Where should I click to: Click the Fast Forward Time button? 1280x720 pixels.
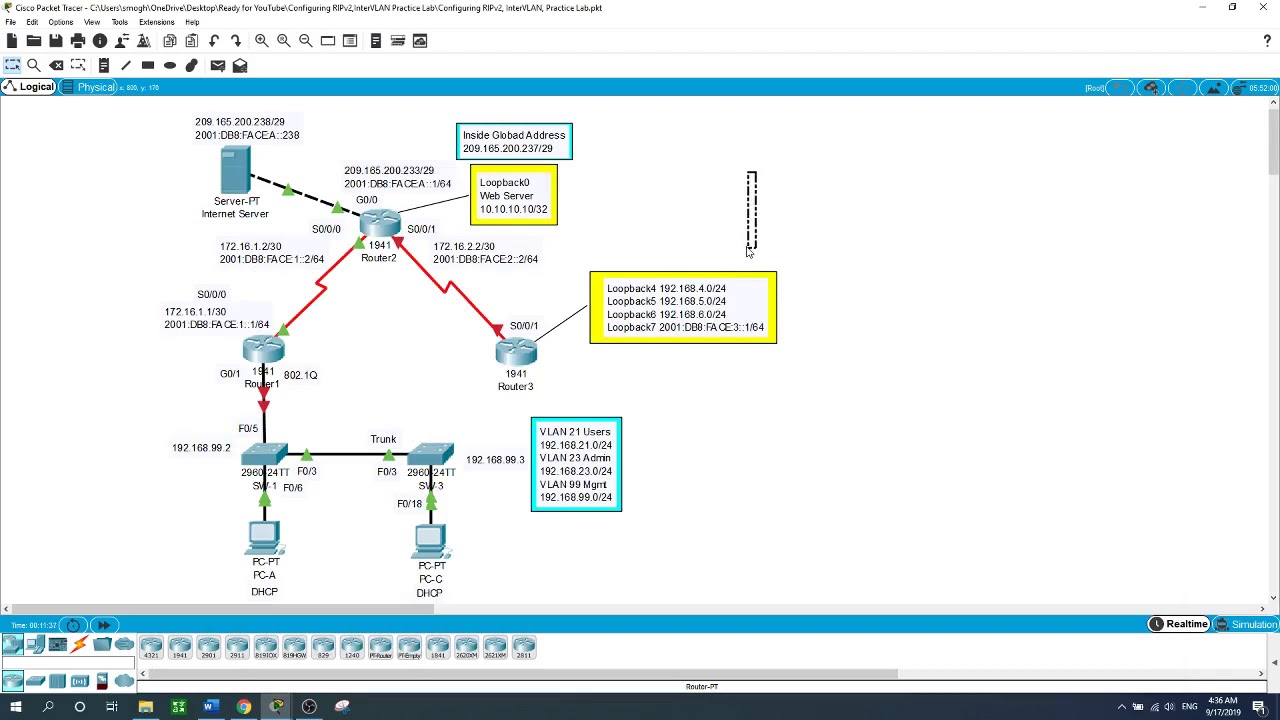coord(103,625)
